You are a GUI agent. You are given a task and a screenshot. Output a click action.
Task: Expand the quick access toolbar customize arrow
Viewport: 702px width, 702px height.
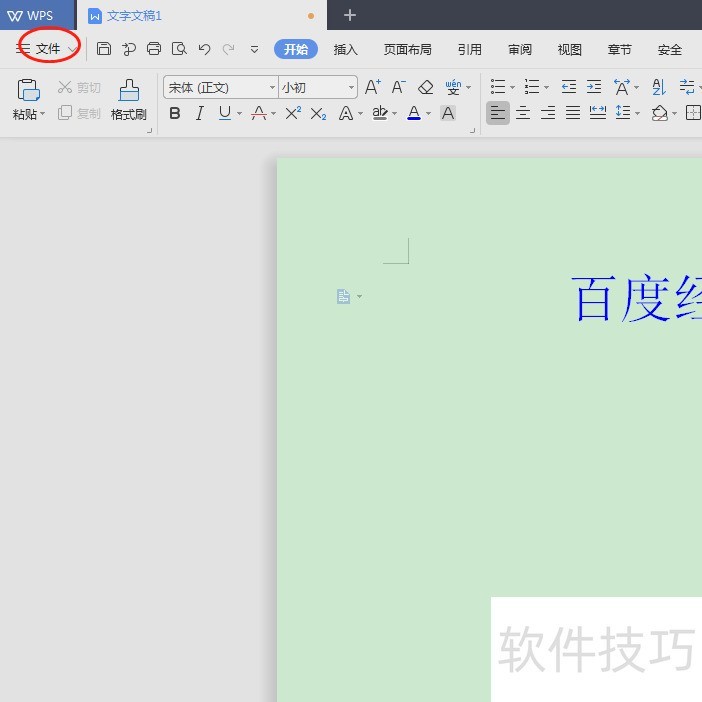click(254, 49)
